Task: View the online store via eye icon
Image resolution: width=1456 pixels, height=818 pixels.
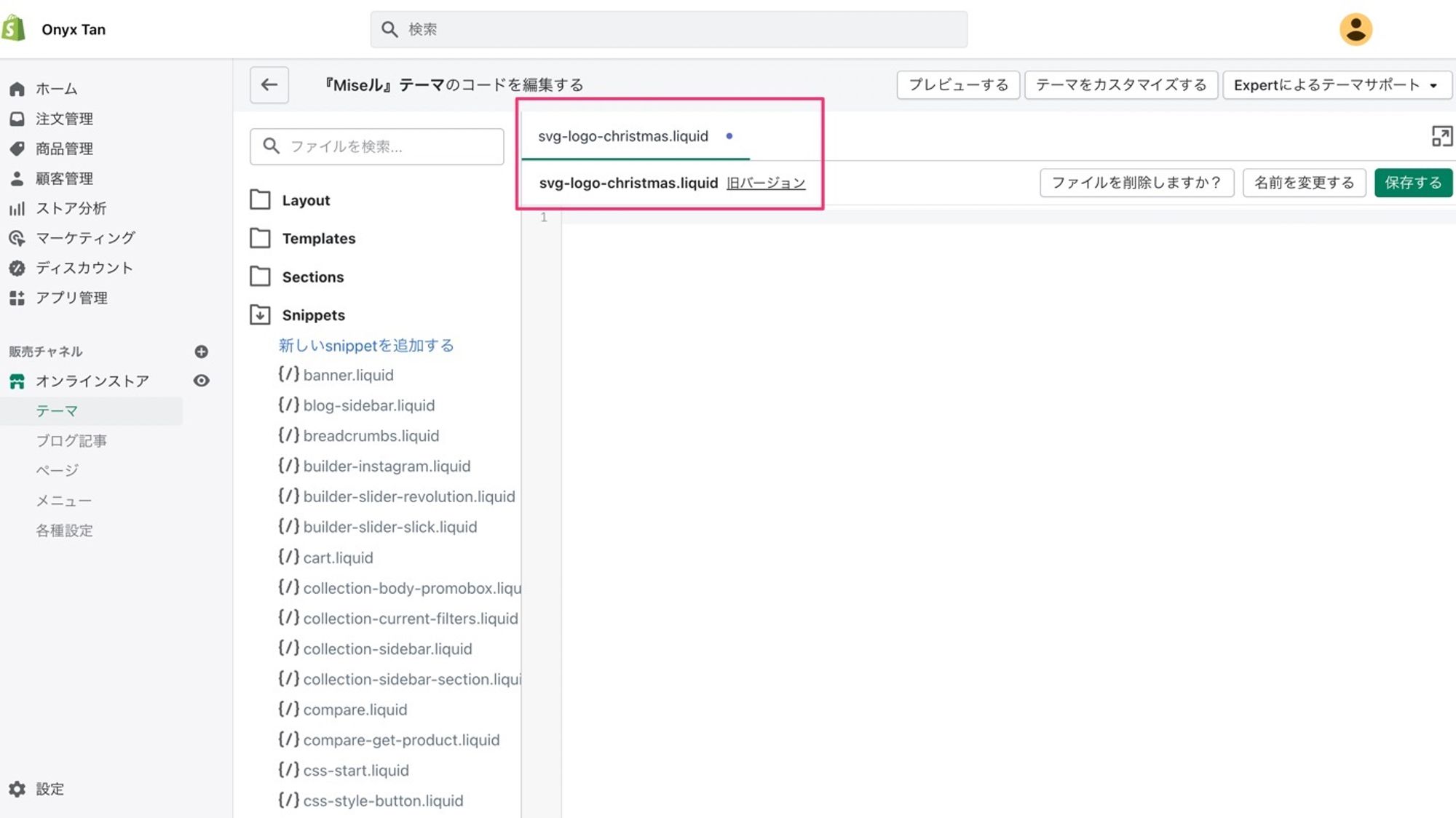Action: [x=202, y=381]
